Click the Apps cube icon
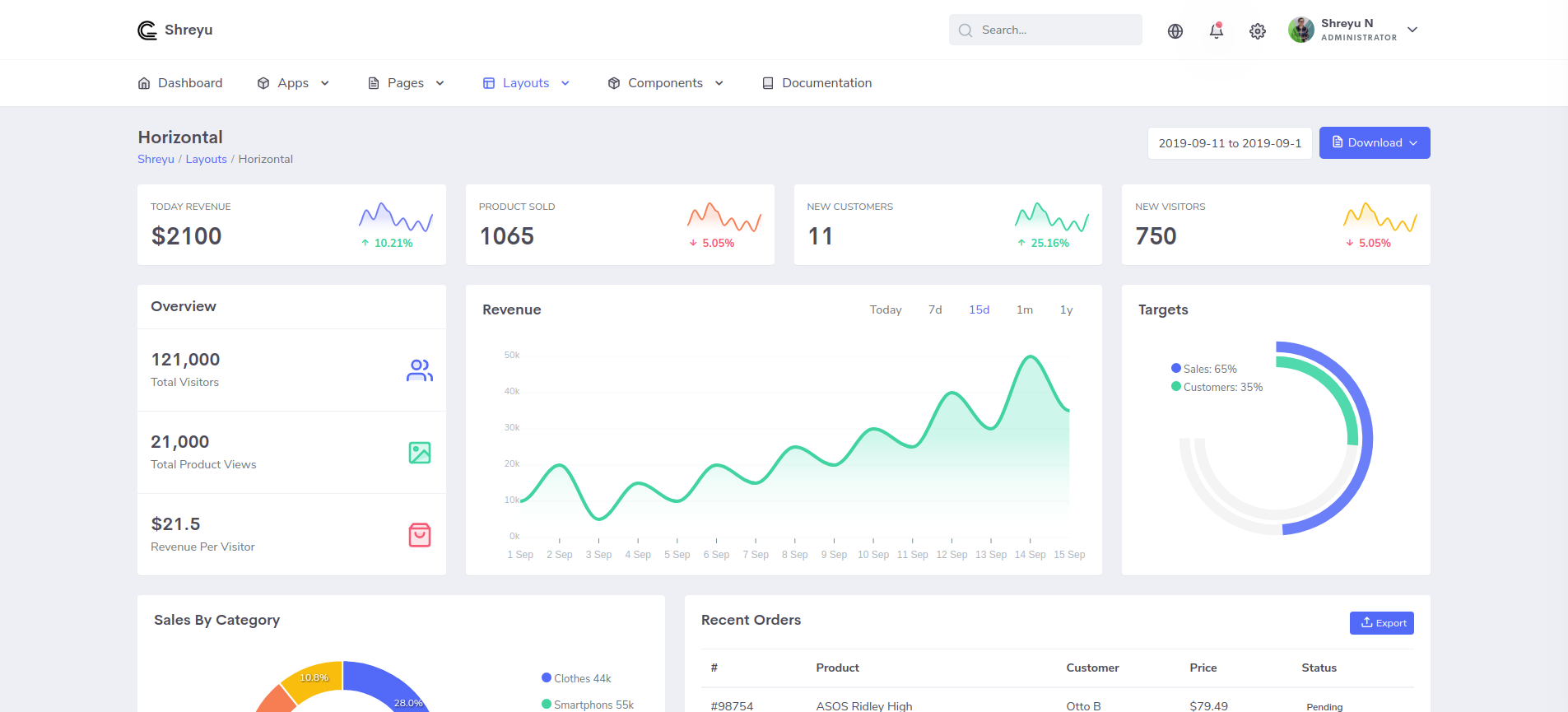 pos(263,83)
